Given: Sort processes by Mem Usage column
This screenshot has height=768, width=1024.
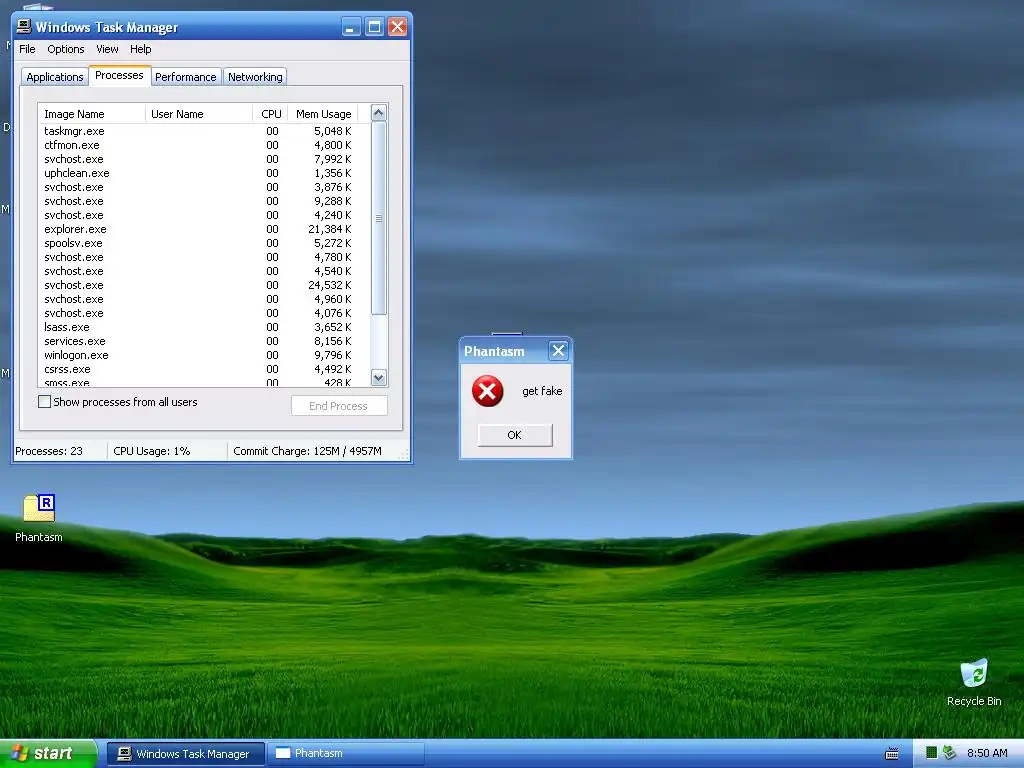Looking at the screenshot, I should pos(323,114).
